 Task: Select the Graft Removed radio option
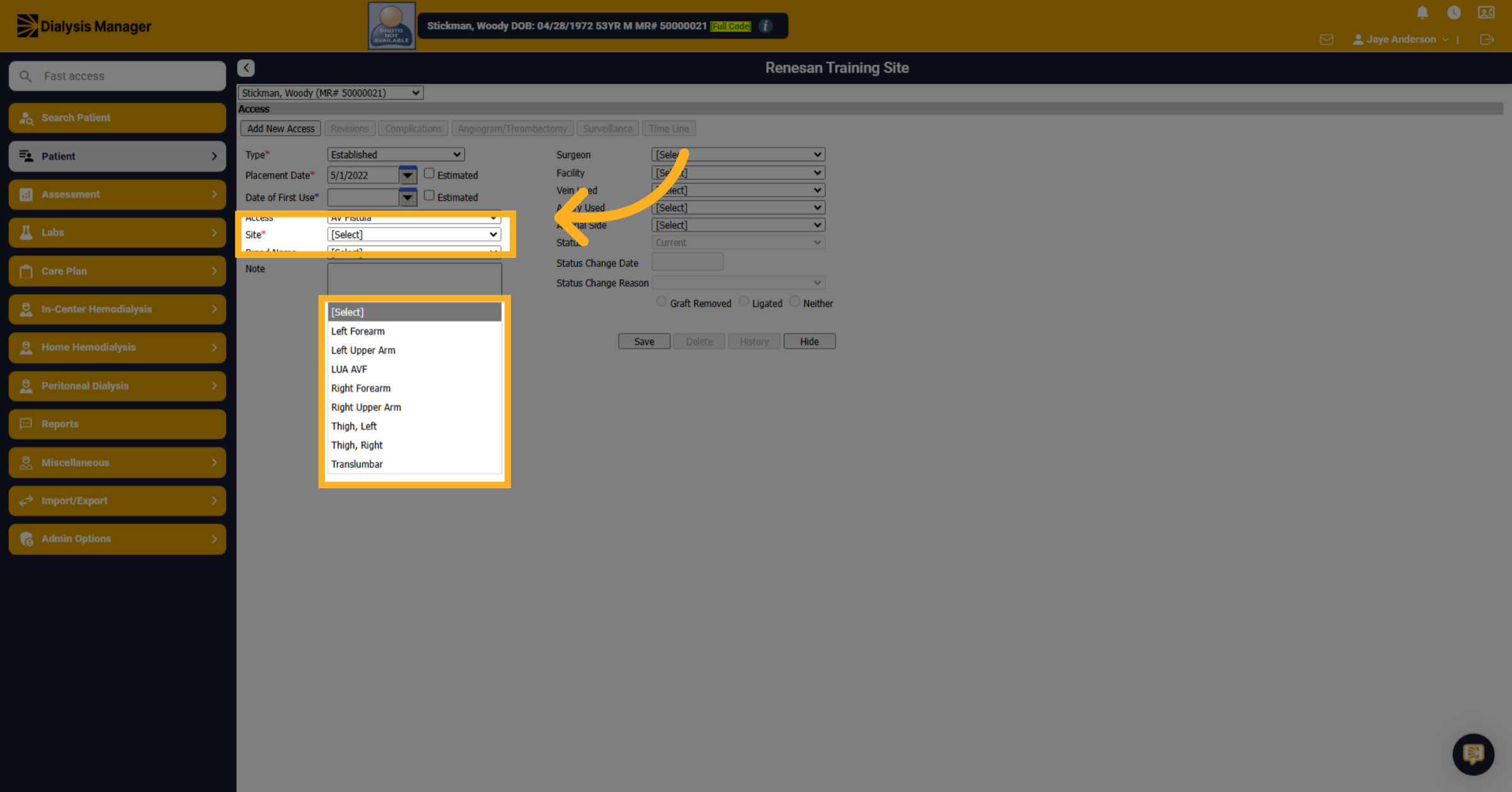(x=661, y=301)
